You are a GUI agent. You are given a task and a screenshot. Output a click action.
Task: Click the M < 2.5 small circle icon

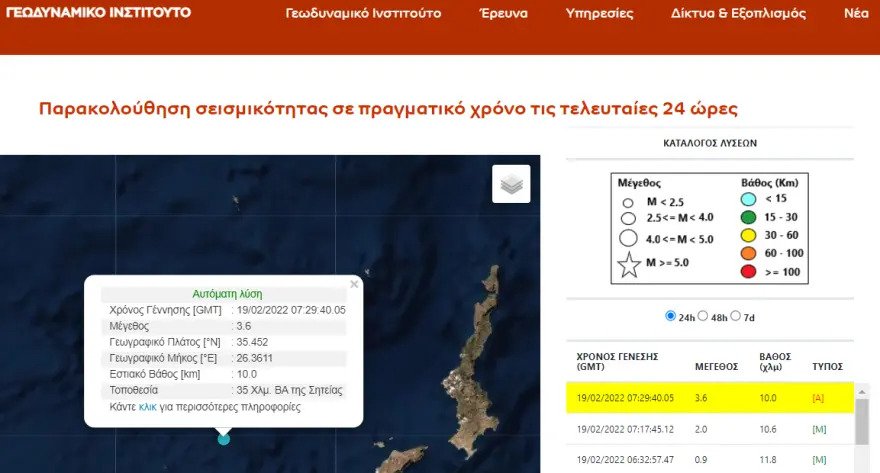[x=628, y=203]
